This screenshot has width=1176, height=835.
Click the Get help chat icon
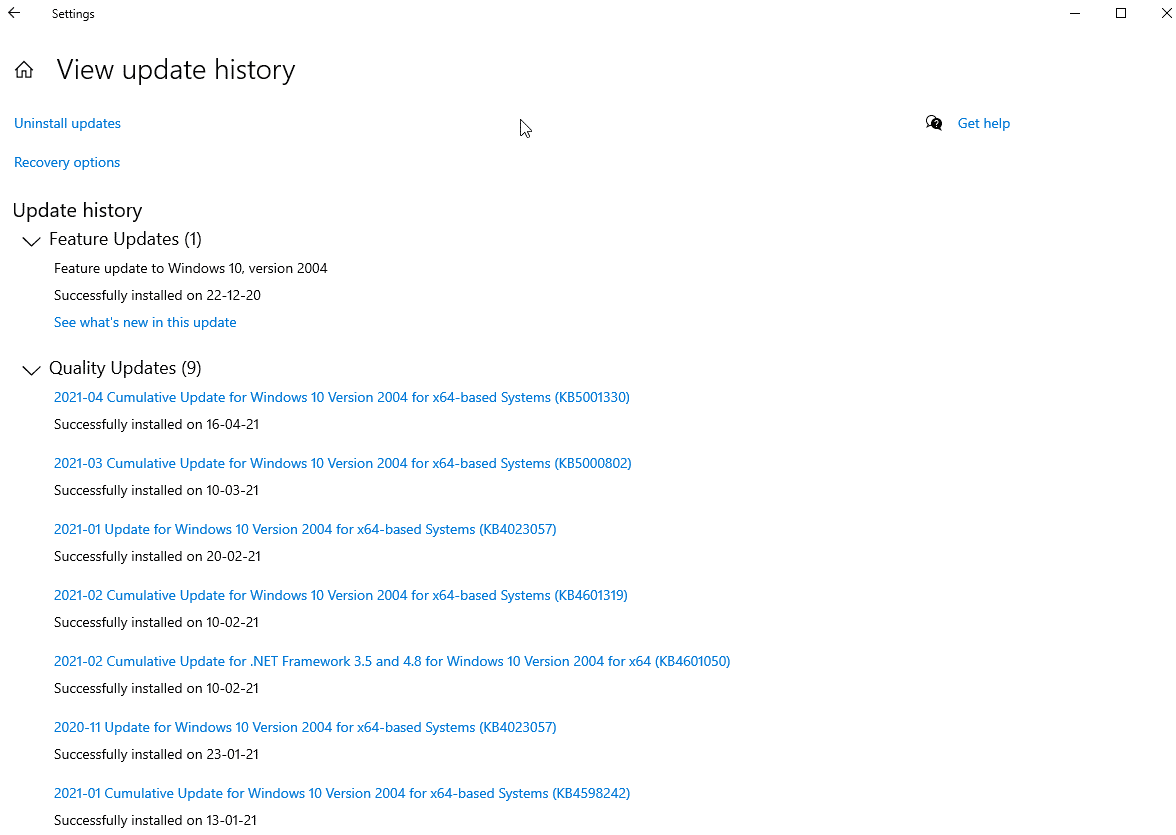pos(934,123)
